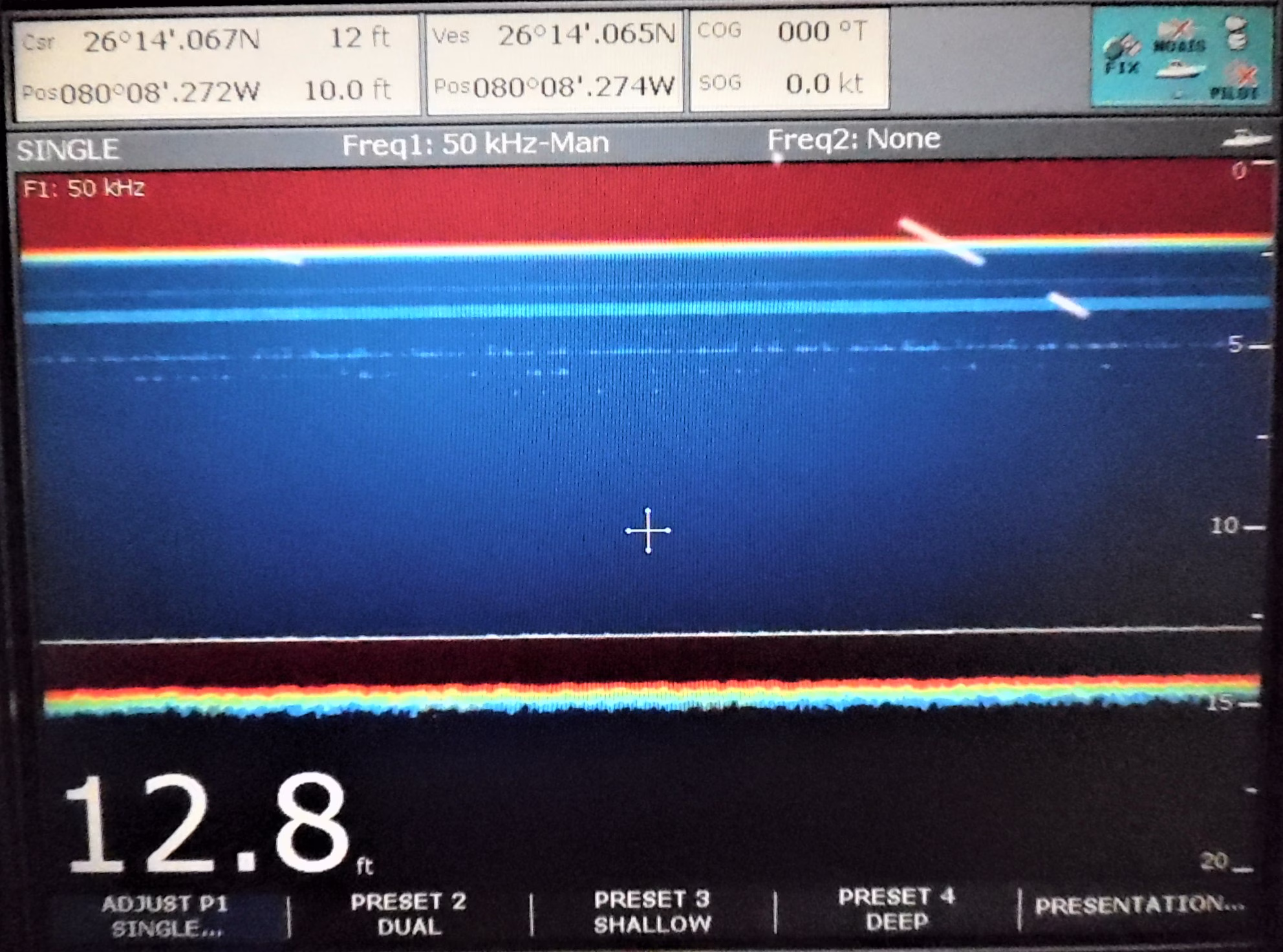
Task: Select PRESET 3 SHALLOW soft key
Action: [x=652, y=912]
